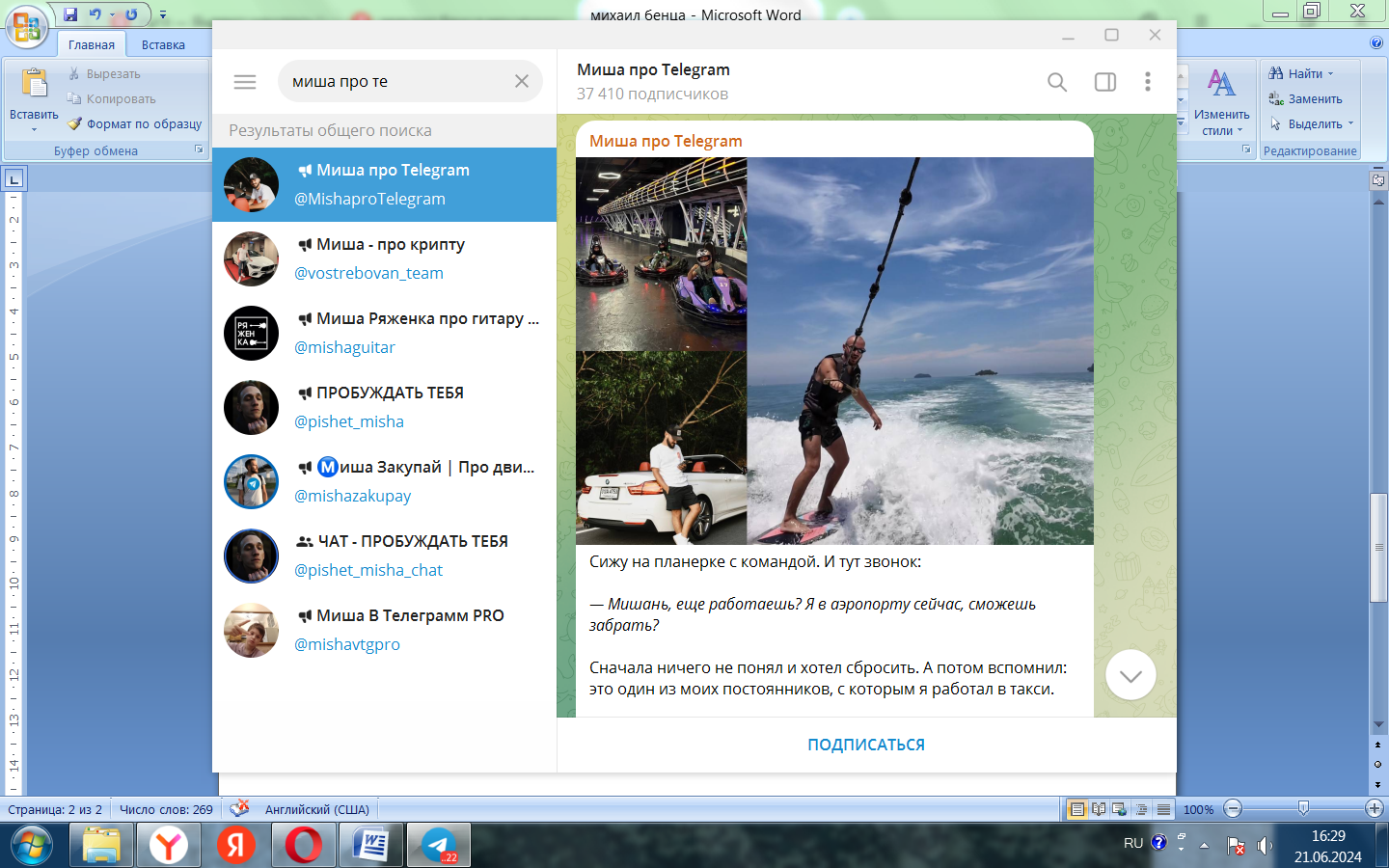Open Windows Start menu orb
Viewport: 1389px width, 868px height.
pyautogui.click(x=32, y=846)
